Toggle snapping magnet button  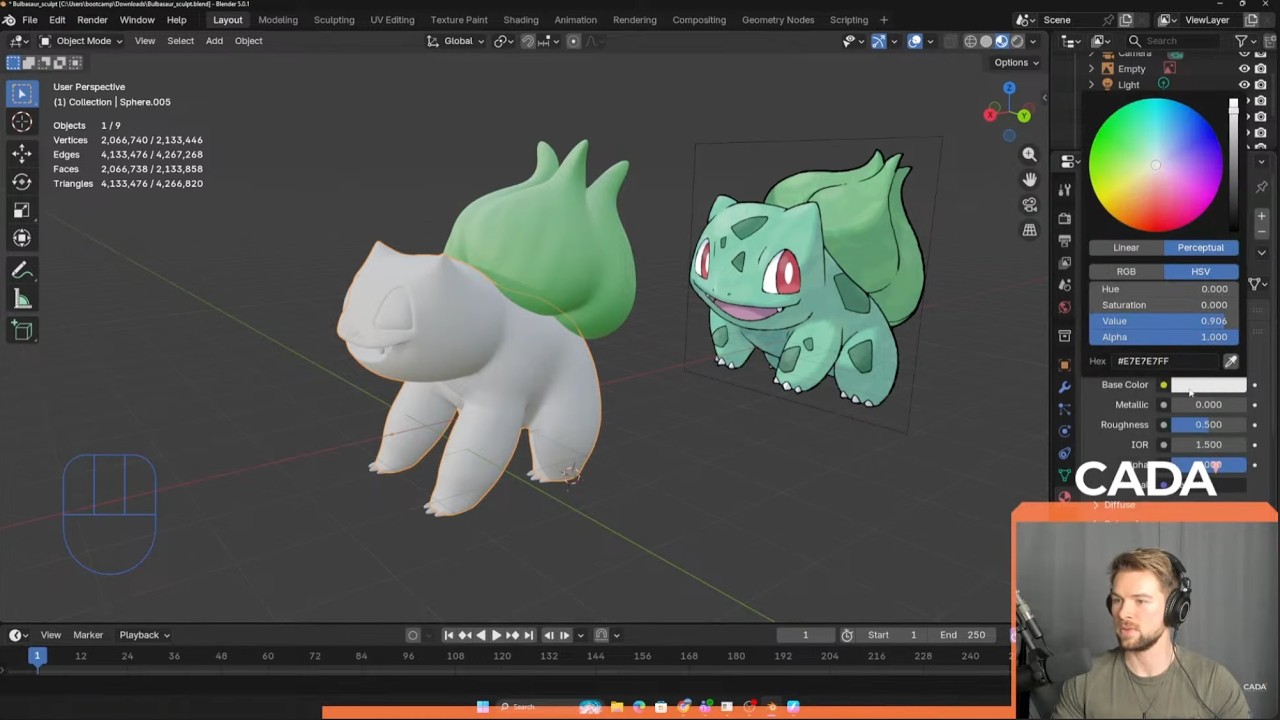coord(528,41)
